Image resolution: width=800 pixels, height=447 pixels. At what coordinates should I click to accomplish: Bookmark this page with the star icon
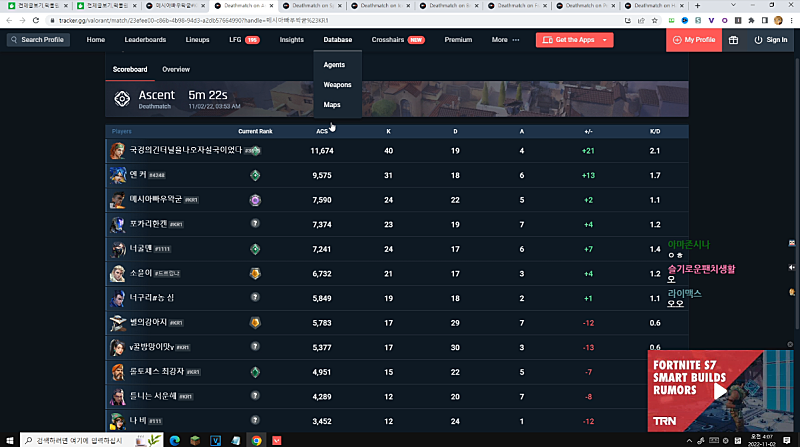click(655, 20)
